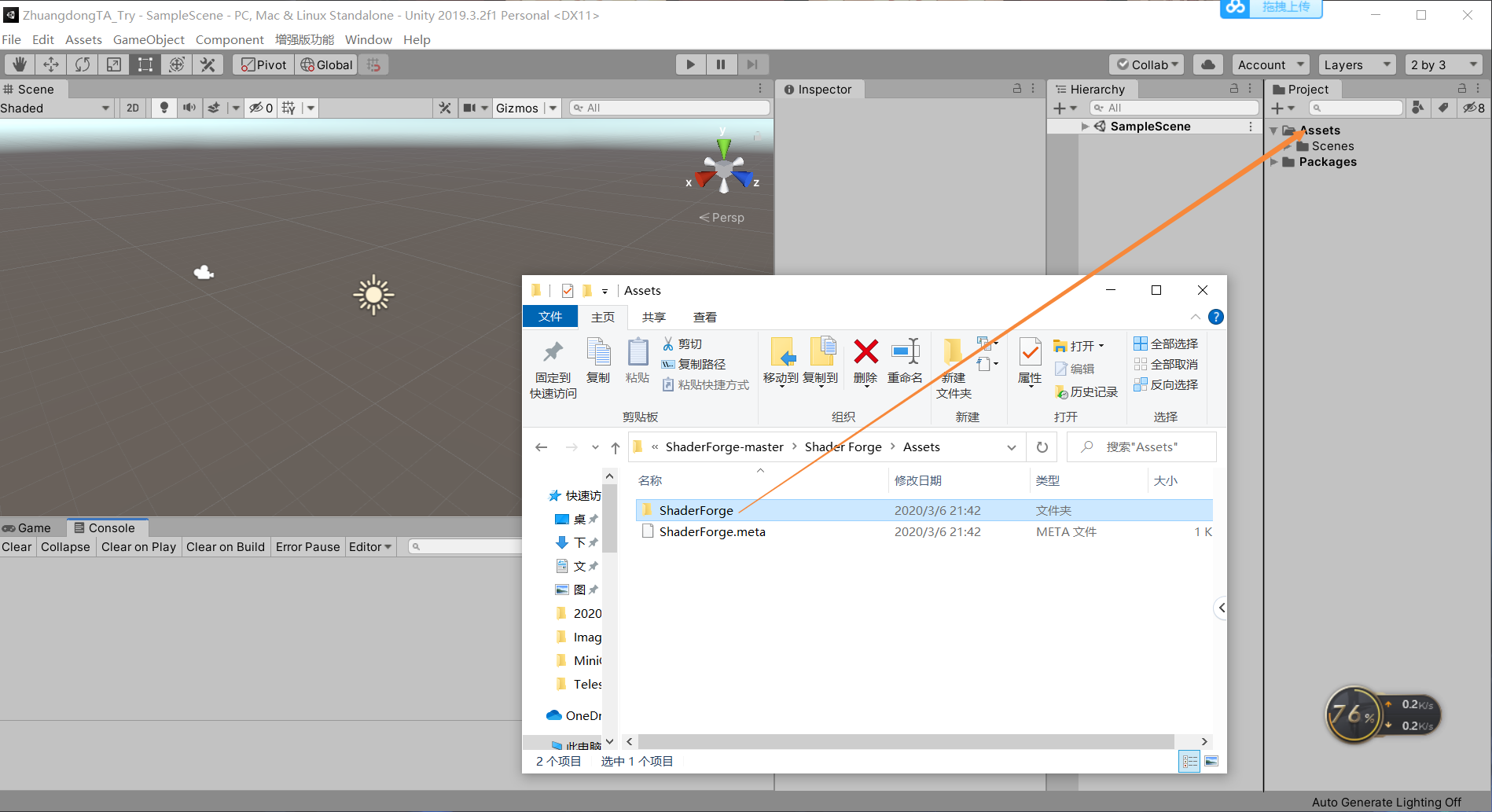Toggle Error Pause in Console
The height and width of the screenshot is (812, 1492).
click(x=307, y=546)
